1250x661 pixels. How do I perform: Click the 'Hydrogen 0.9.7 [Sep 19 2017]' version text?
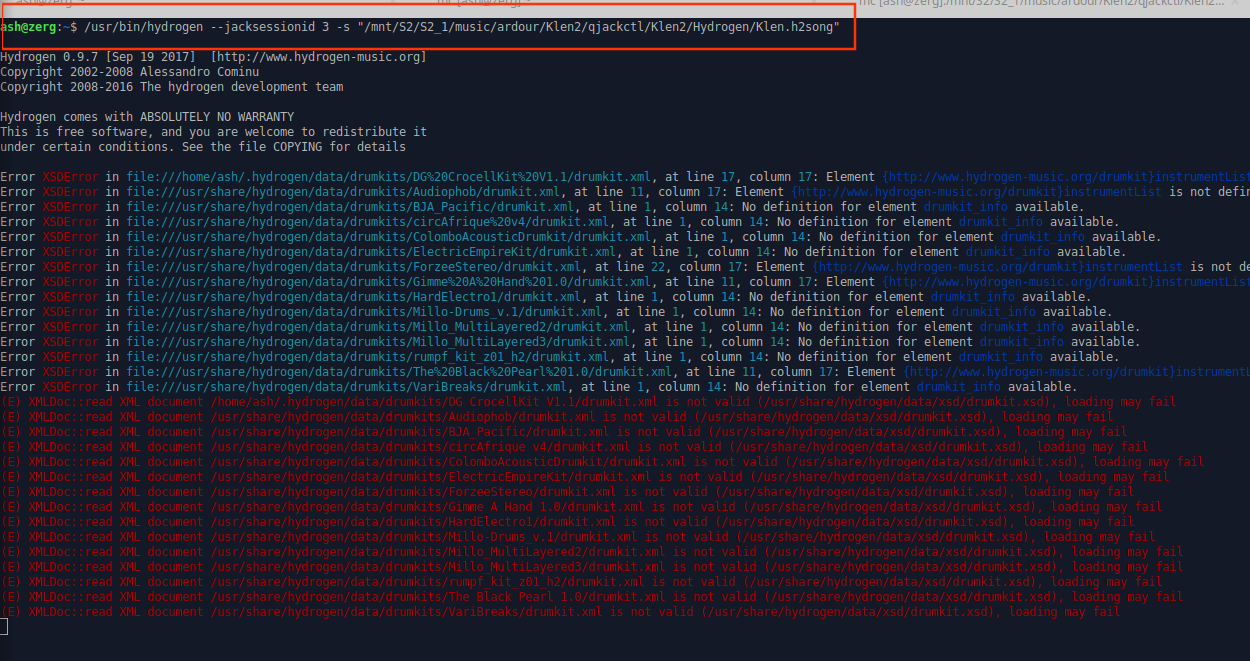[98, 57]
